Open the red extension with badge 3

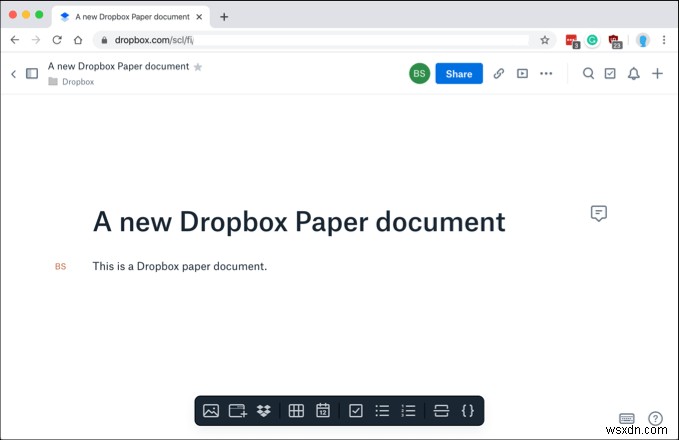[572, 41]
